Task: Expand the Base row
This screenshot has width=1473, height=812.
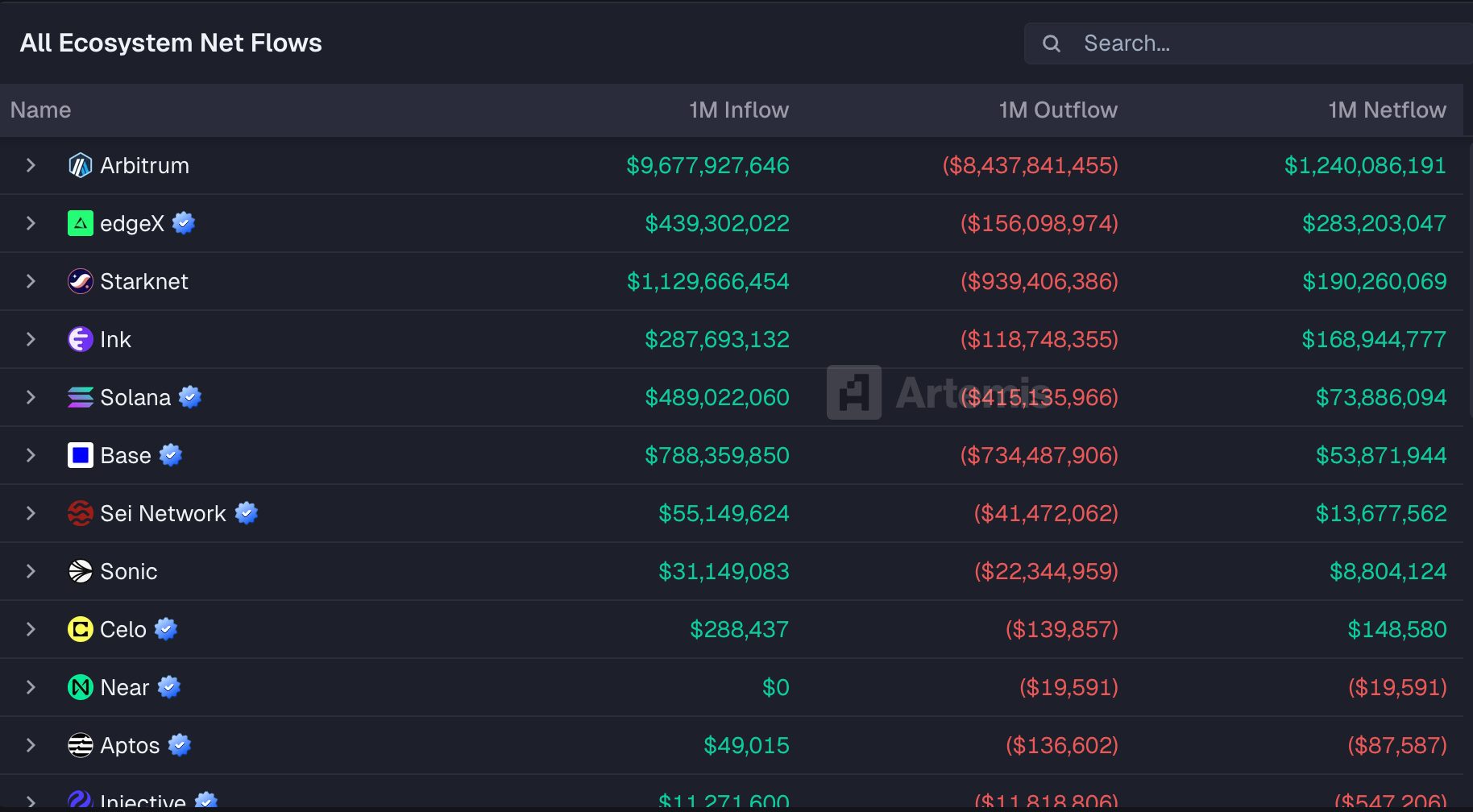Action: click(x=31, y=455)
